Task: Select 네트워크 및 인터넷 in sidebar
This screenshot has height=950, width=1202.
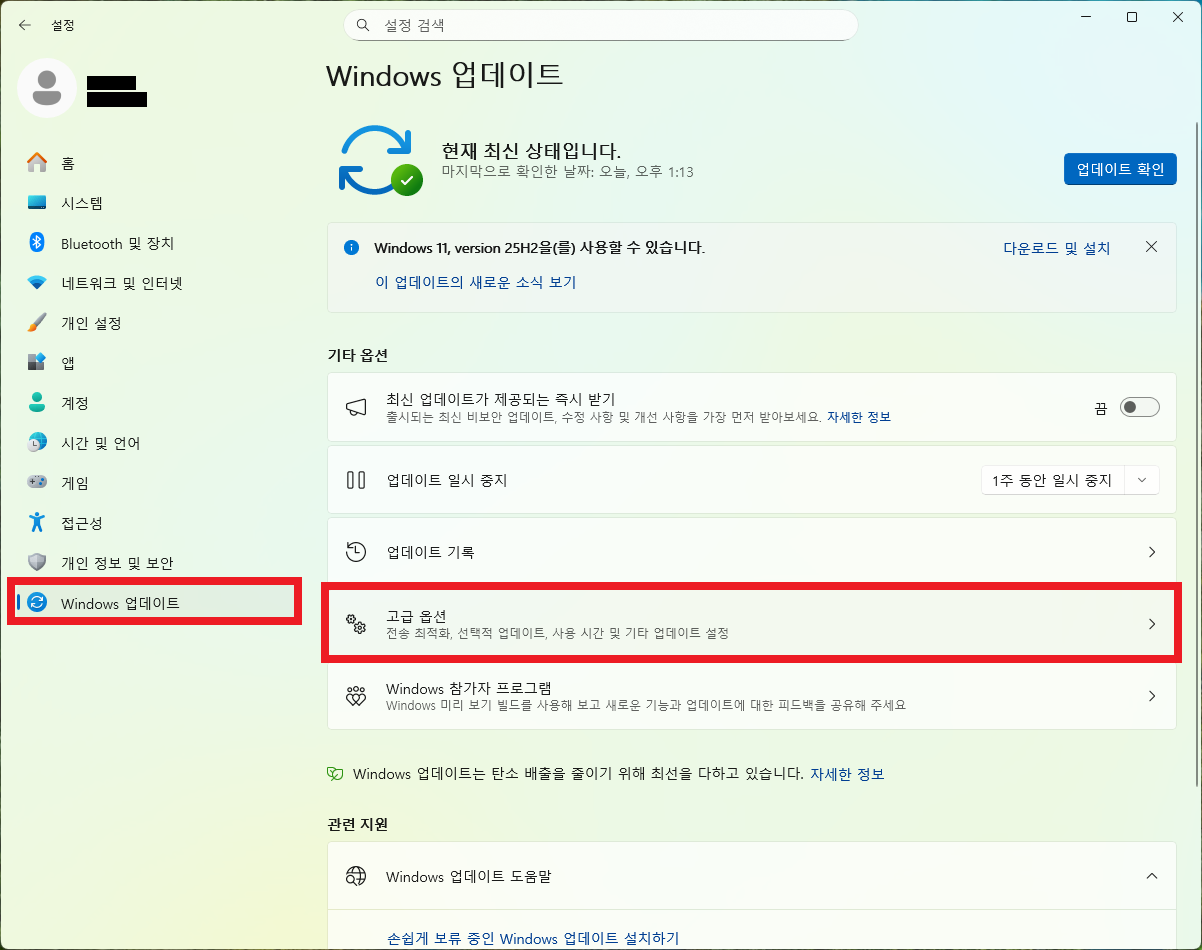Action: [122, 283]
